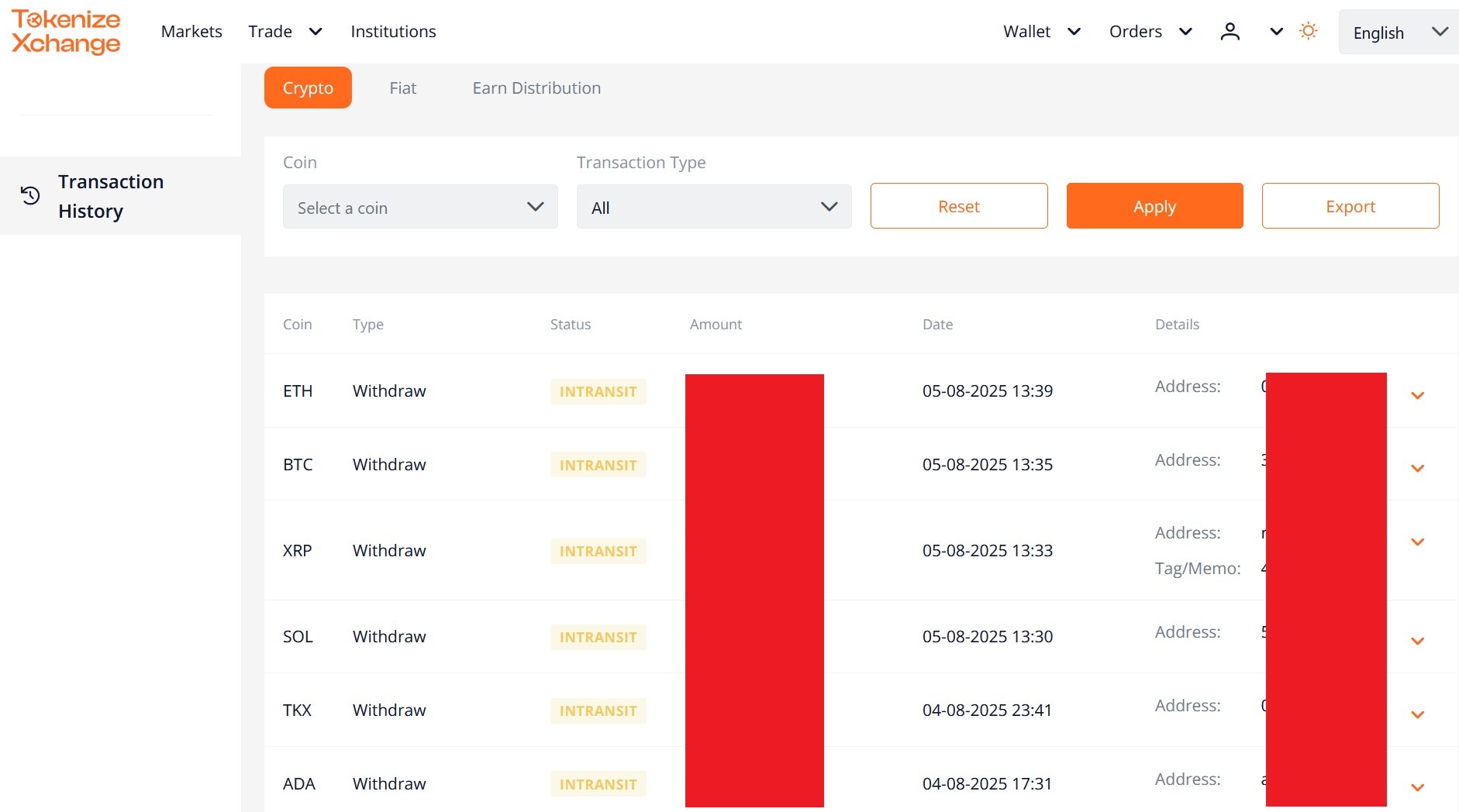Click the INTRANSIT status in ETH row
Screen dimensions: 1459x812
pyautogui.click(x=598, y=391)
